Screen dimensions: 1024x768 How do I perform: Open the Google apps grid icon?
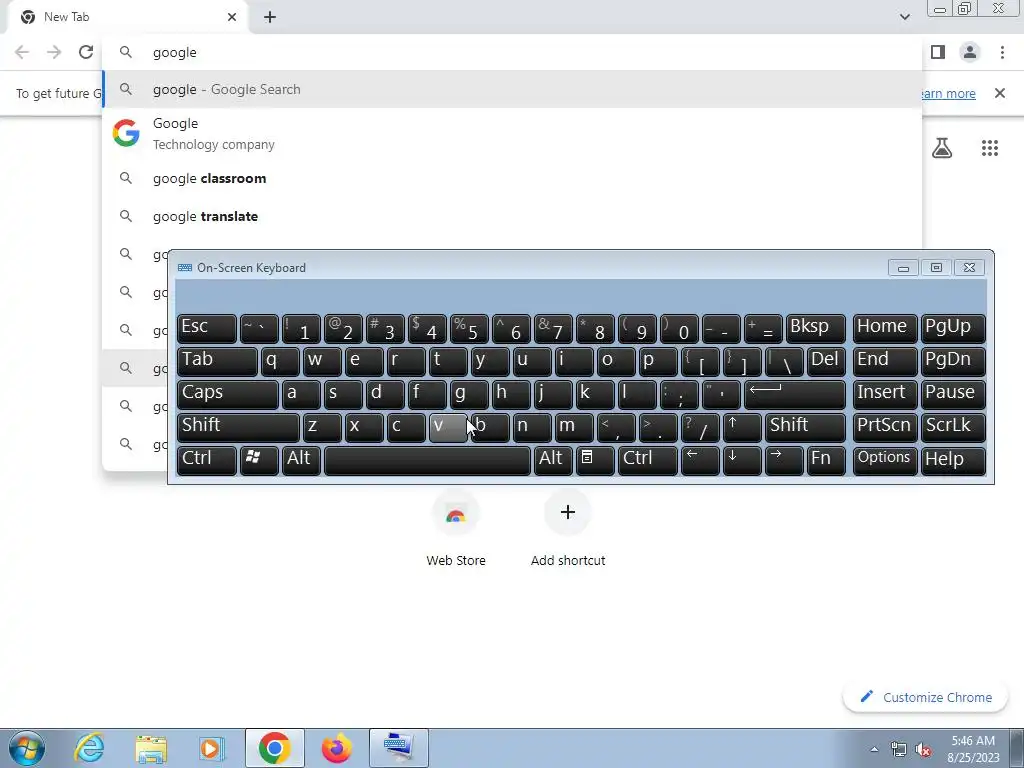coord(989,148)
